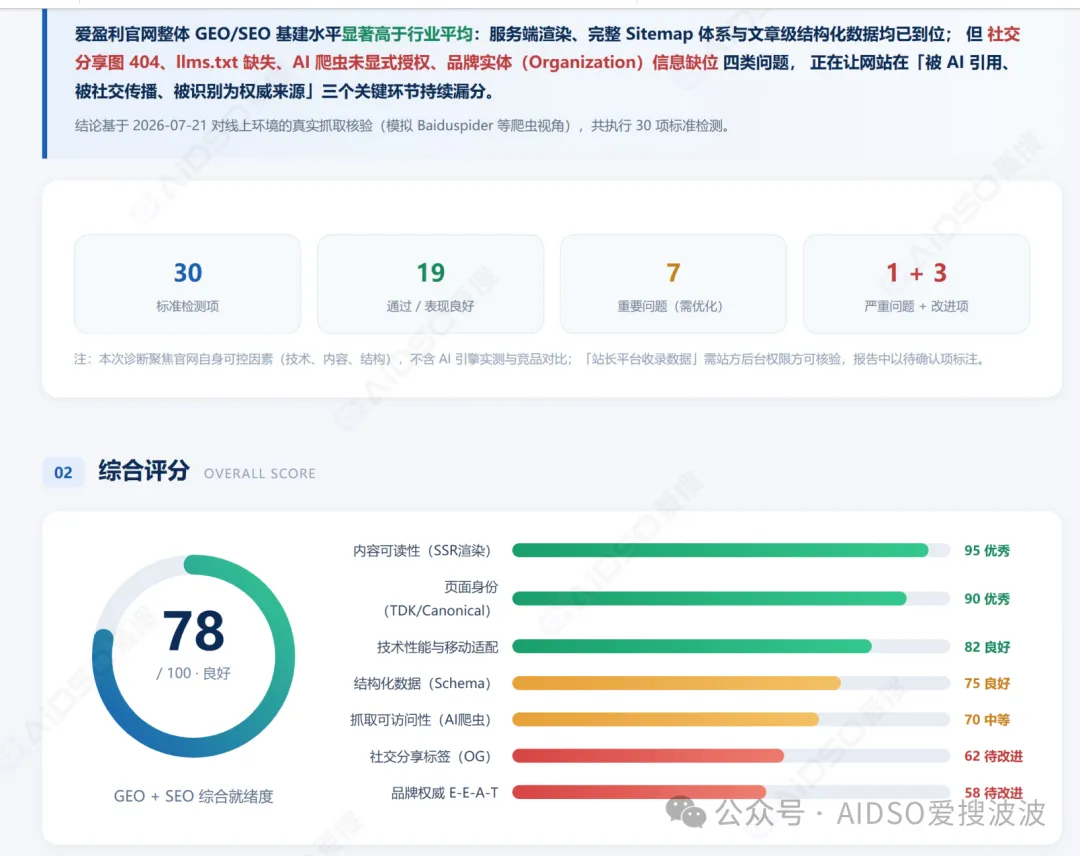The image size is (1080, 856).
Task: Click the 技术性能与移动适配 label
Action: coord(437,647)
